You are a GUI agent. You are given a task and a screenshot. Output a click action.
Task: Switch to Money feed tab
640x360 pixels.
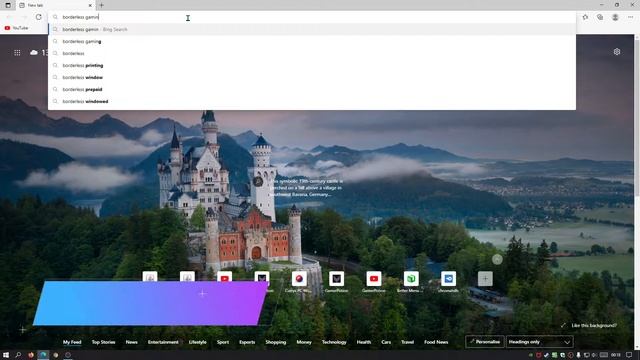pyautogui.click(x=304, y=342)
